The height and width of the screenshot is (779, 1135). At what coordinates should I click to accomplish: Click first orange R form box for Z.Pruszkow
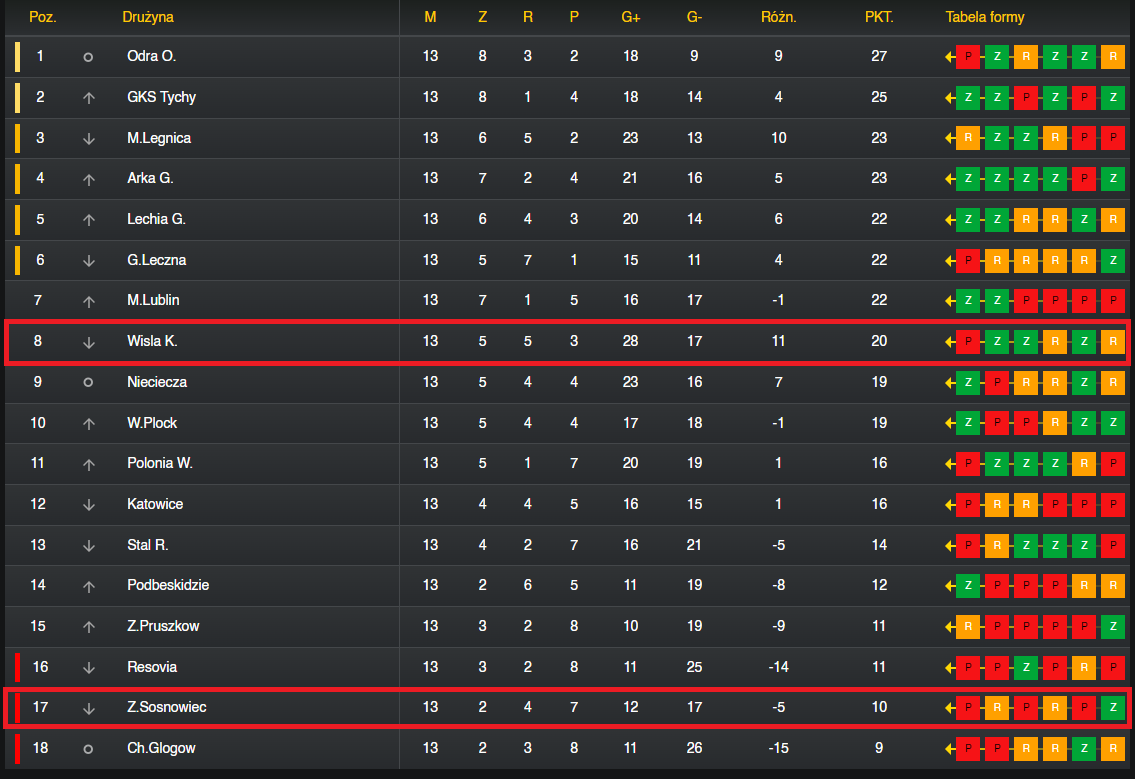click(x=968, y=626)
